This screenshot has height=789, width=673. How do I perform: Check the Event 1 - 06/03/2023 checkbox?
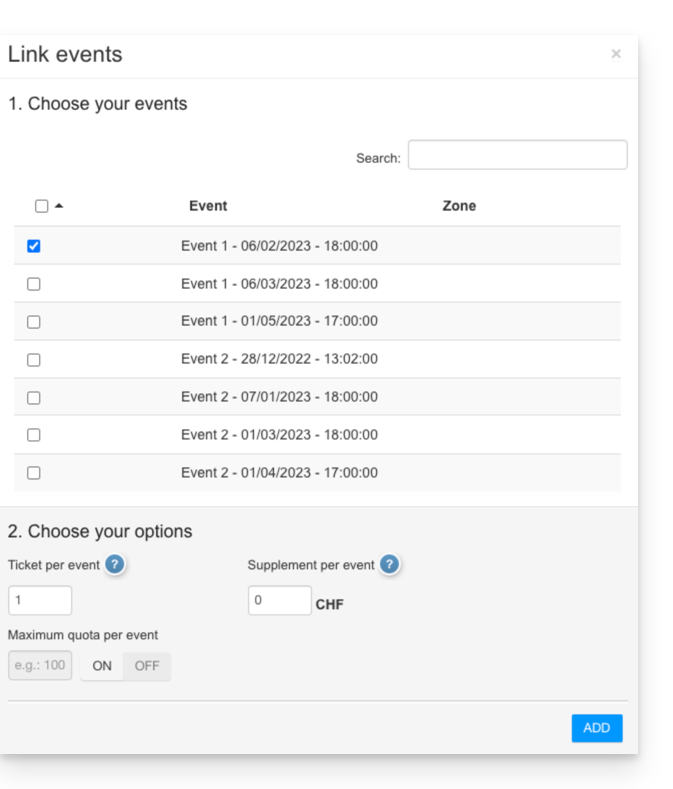34,284
